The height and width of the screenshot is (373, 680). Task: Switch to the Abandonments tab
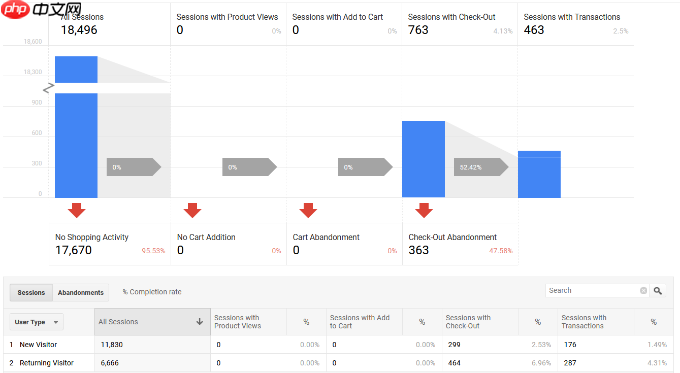[x=81, y=293]
